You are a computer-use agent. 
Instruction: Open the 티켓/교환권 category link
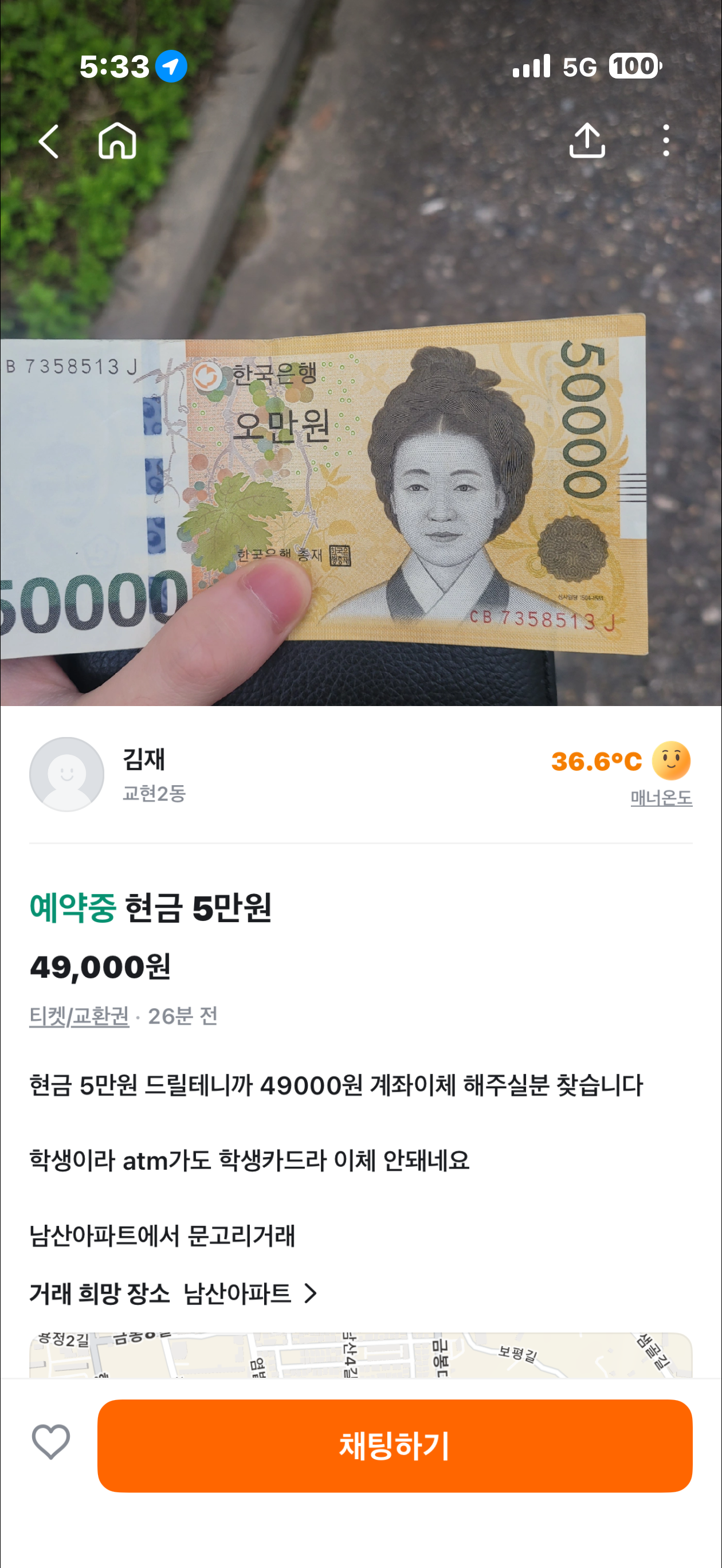tap(79, 1016)
